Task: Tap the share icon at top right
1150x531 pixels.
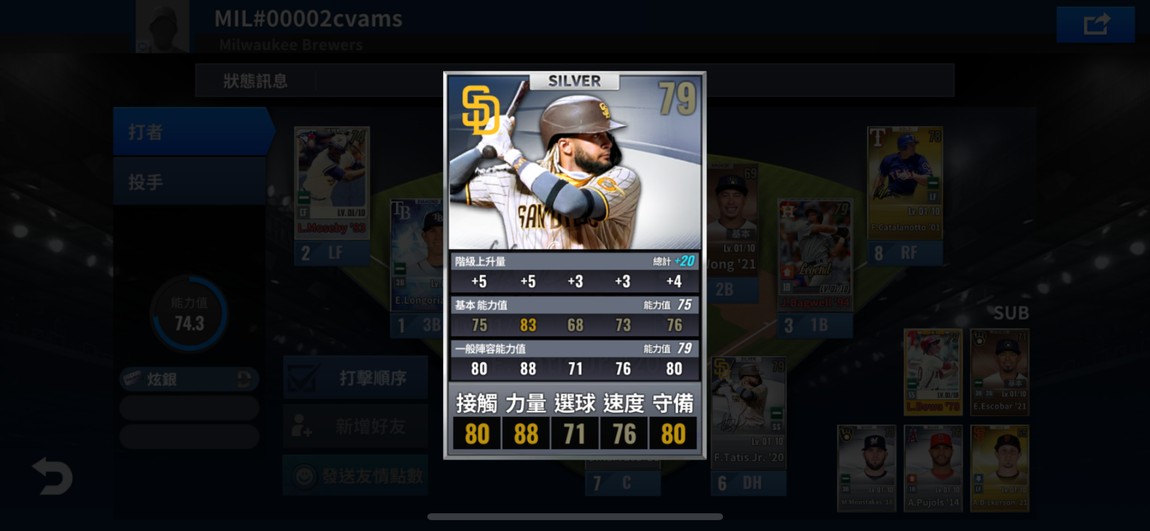Action: [1096, 24]
